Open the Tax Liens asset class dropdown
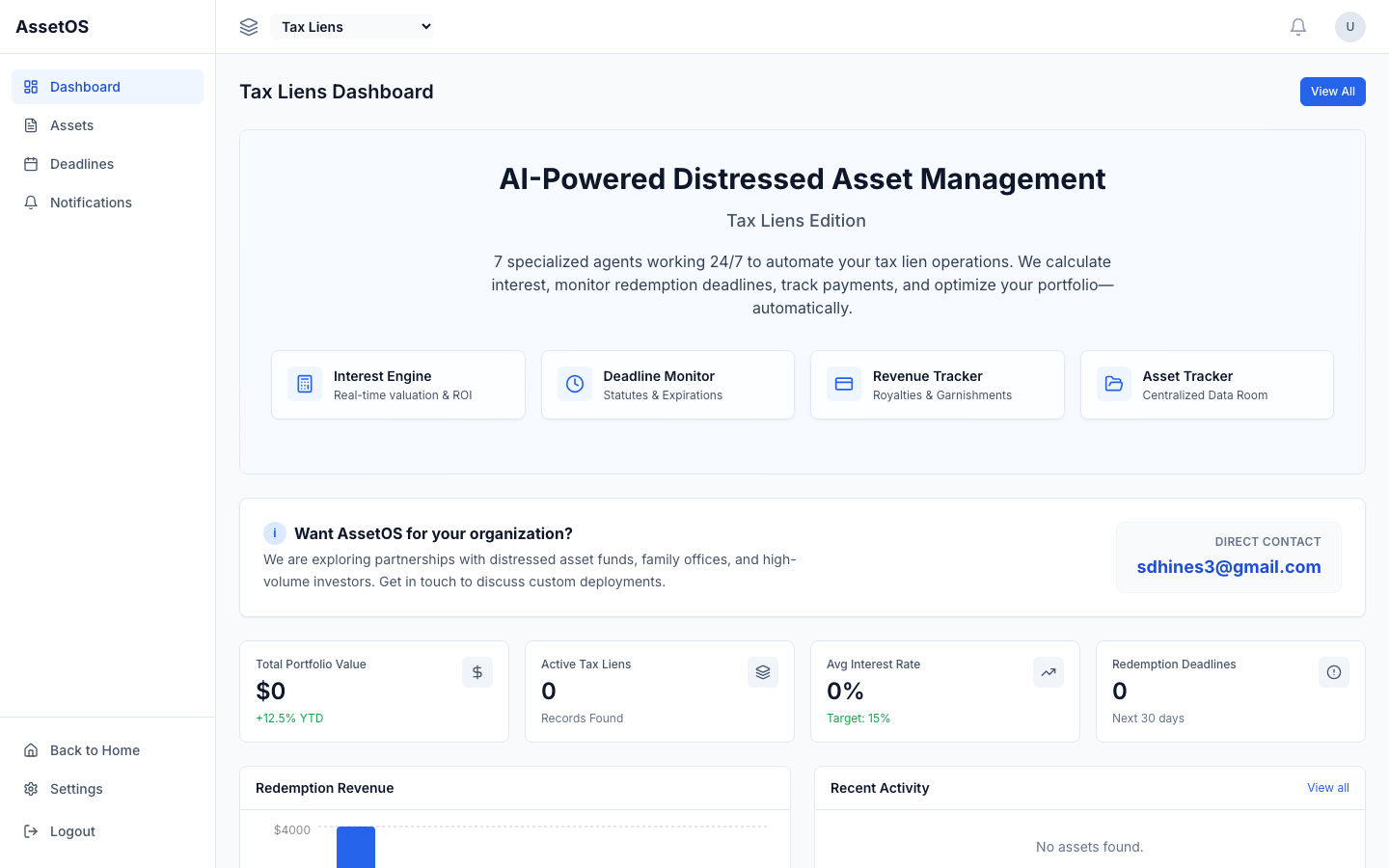This screenshot has height=868, width=1389. point(352,27)
